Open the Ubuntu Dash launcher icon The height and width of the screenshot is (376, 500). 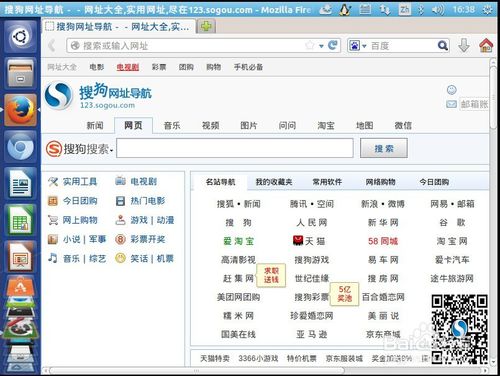pyautogui.click(x=20, y=36)
